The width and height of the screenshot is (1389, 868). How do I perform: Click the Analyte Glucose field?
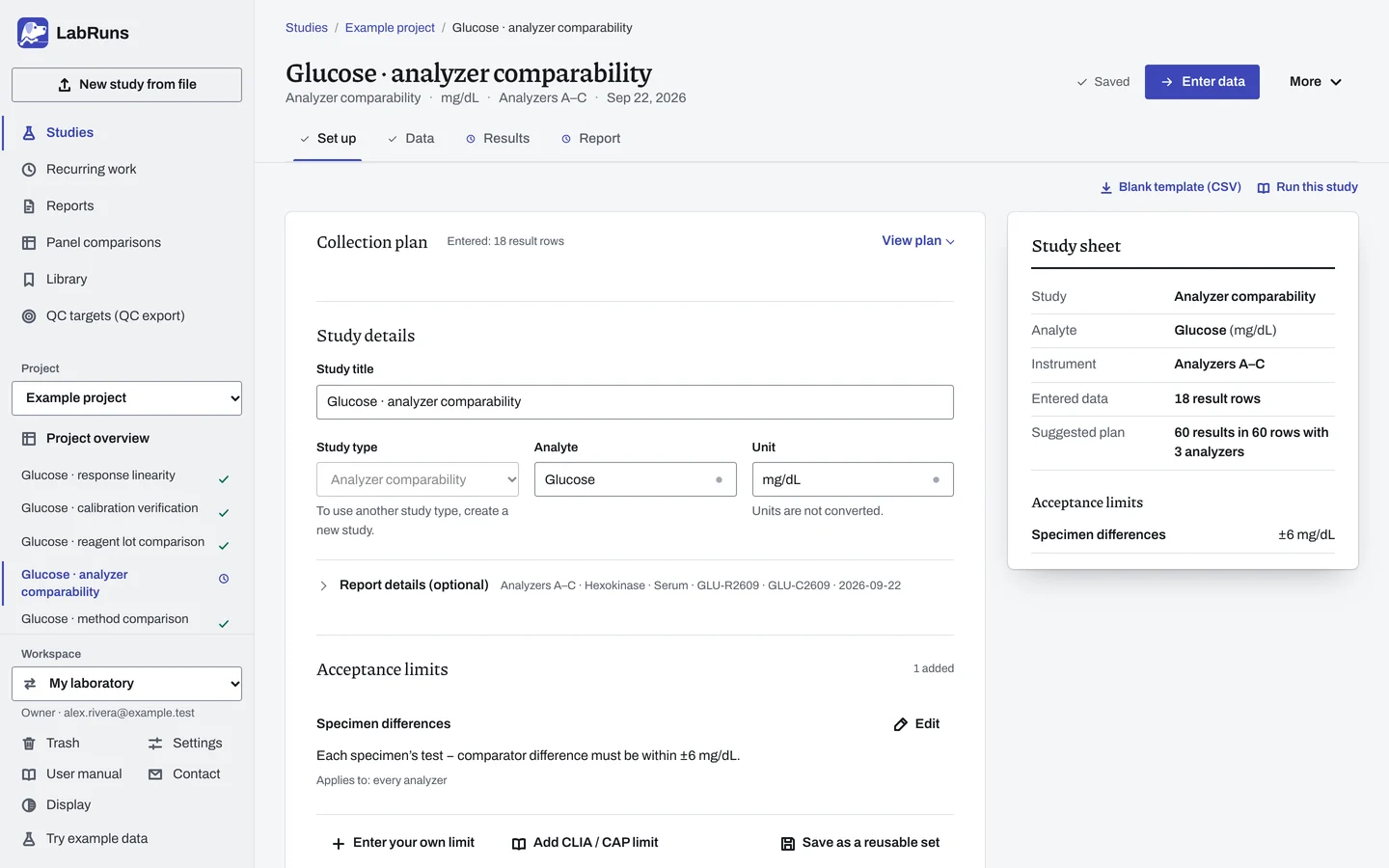tap(635, 479)
